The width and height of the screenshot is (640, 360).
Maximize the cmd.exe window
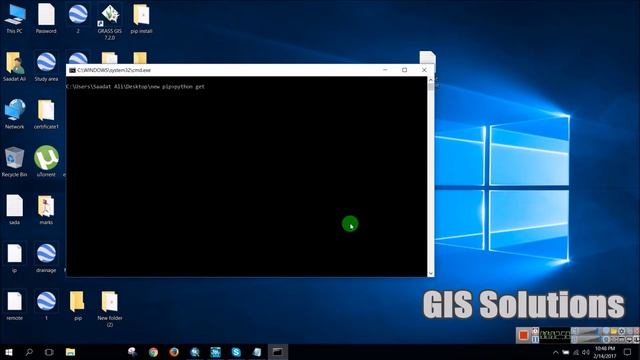[404, 70]
